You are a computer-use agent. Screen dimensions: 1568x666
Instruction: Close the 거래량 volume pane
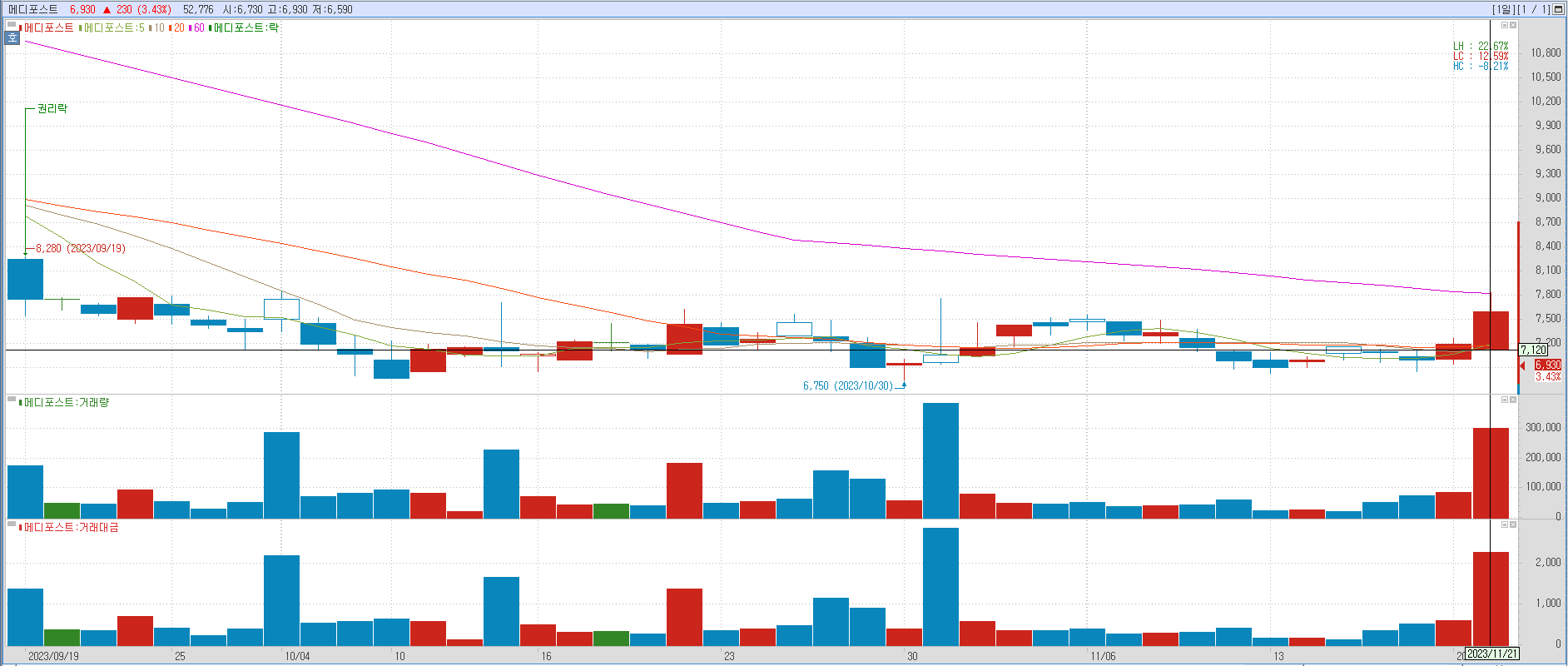tap(1513, 400)
